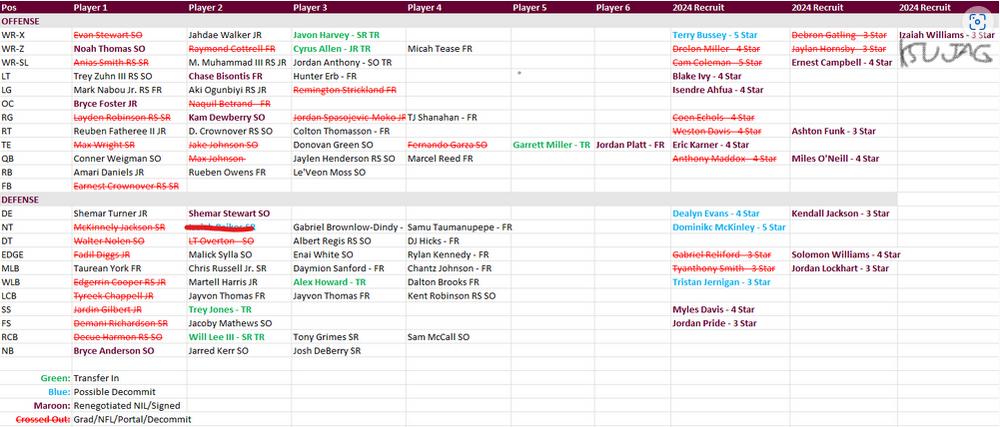
Task: Select the Garrett Miller - TR cell
Action: (551, 145)
